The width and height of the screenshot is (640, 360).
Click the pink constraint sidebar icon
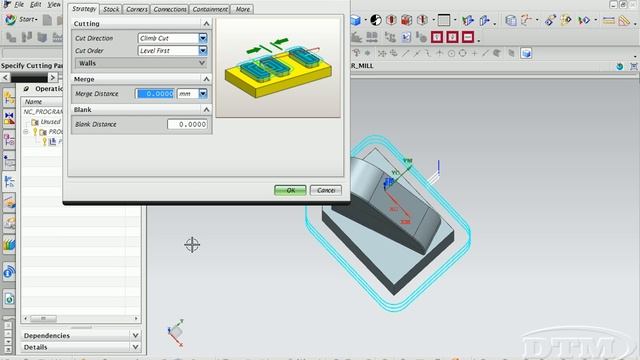click(x=9, y=140)
